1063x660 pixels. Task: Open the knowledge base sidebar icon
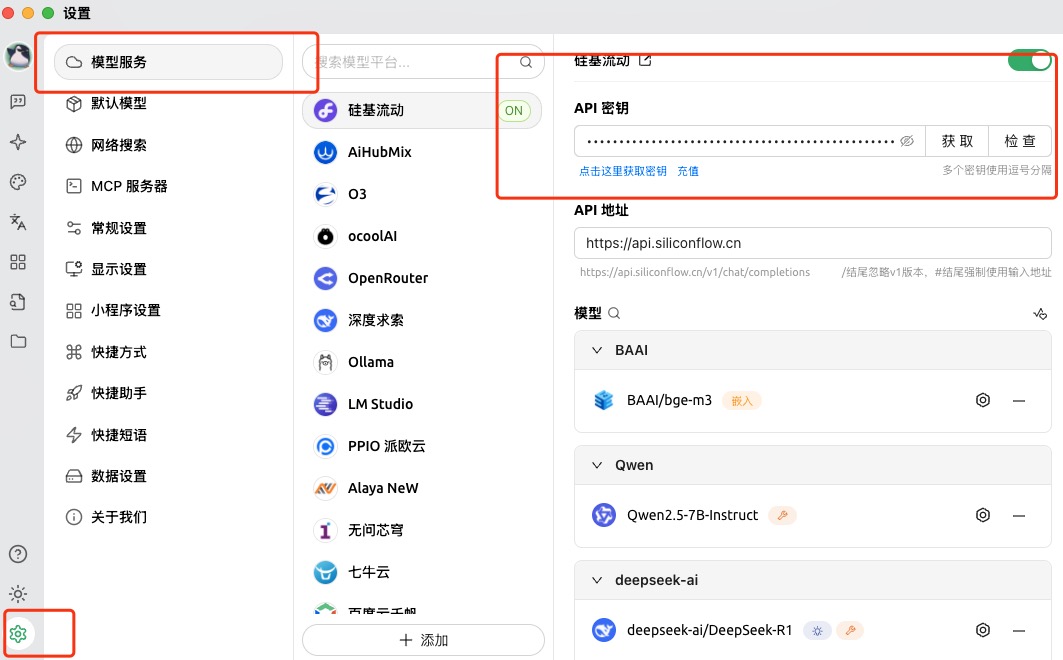(x=18, y=302)
